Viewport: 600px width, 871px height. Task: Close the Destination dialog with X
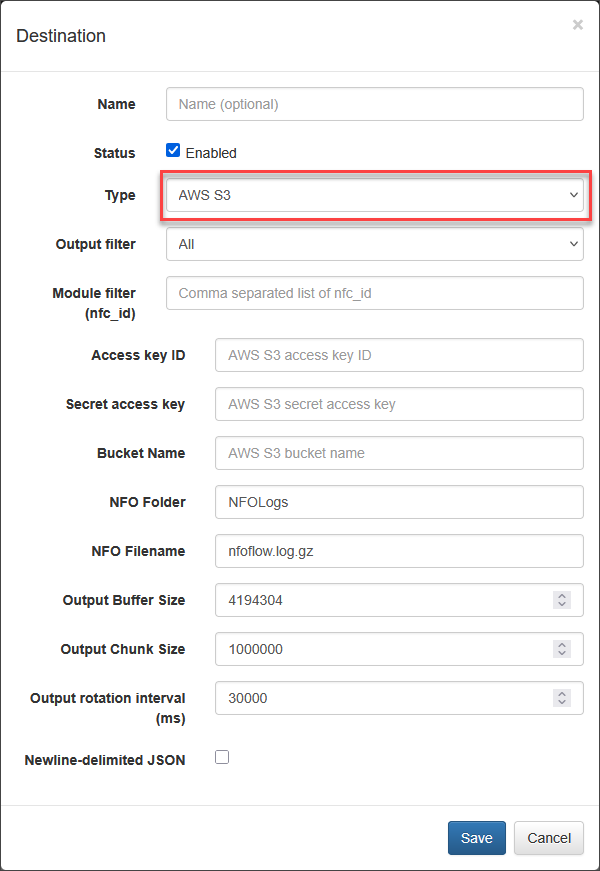[578, 25]
